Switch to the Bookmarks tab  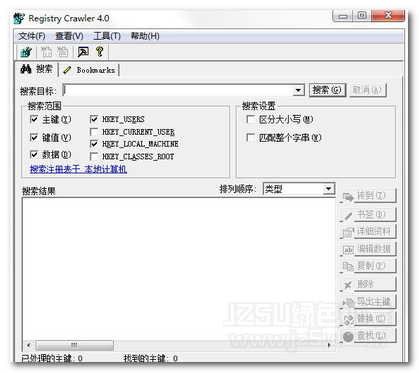pos(90,70)
